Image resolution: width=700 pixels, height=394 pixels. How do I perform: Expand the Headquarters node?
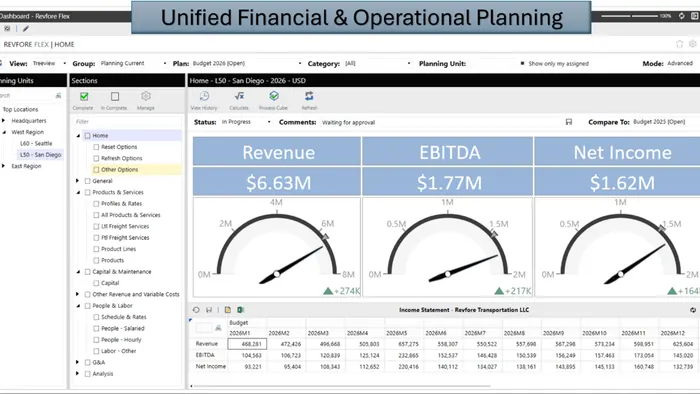4,120
